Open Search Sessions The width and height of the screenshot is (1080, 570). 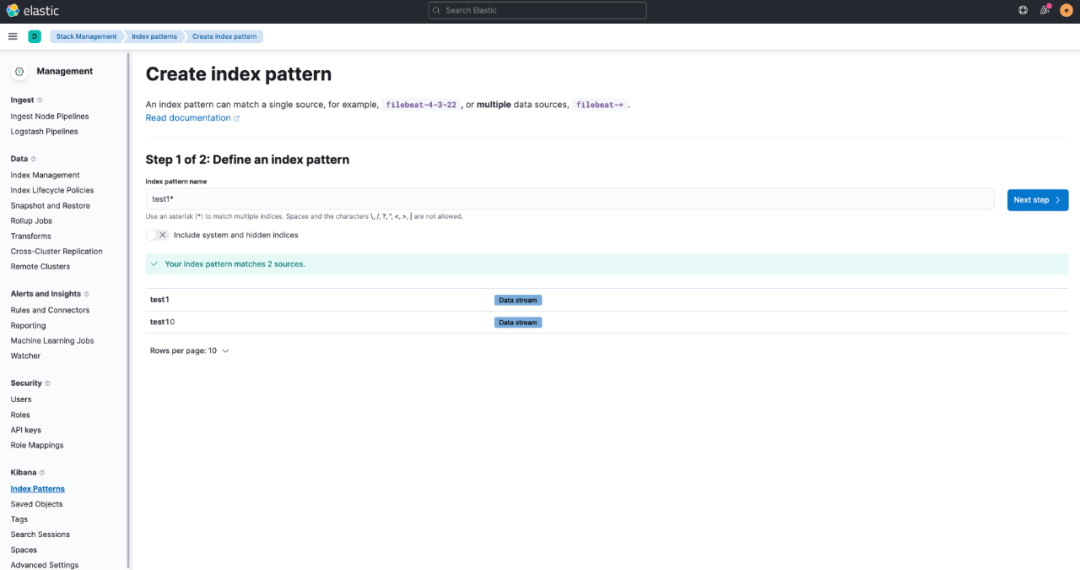click(40, 535)
